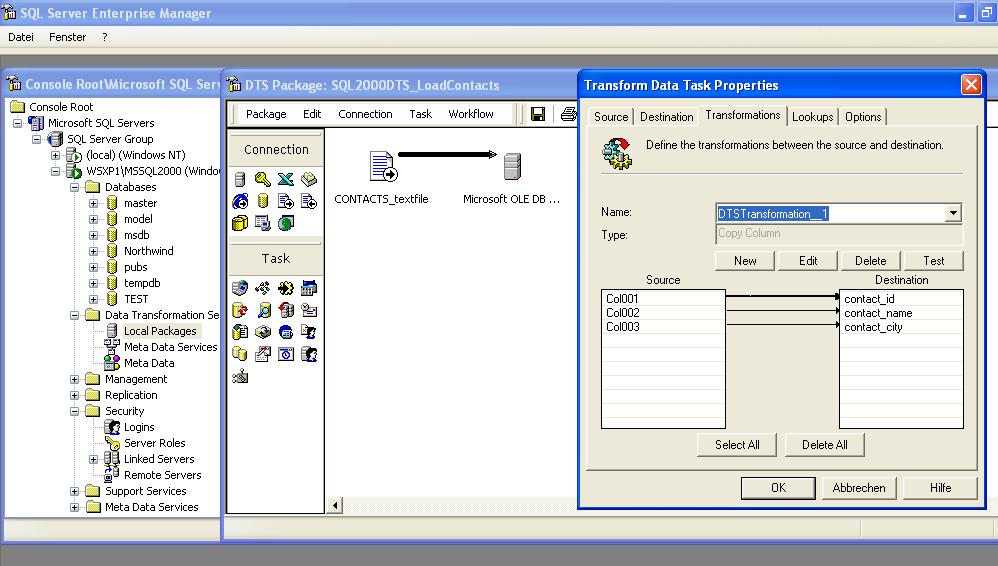Click the Select All button
The height and width of the screenshot is (566, 998).
[737, 445]
